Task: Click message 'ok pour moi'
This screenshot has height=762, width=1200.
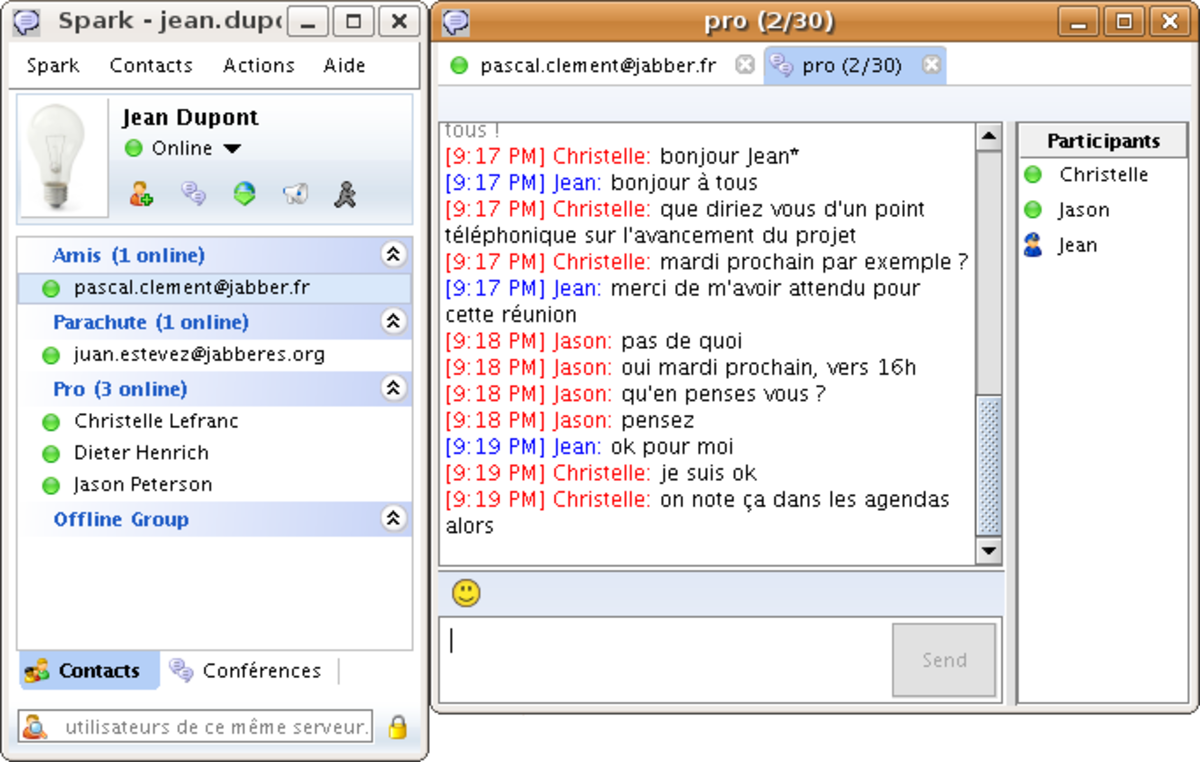Action: click(x=672, y=447)
